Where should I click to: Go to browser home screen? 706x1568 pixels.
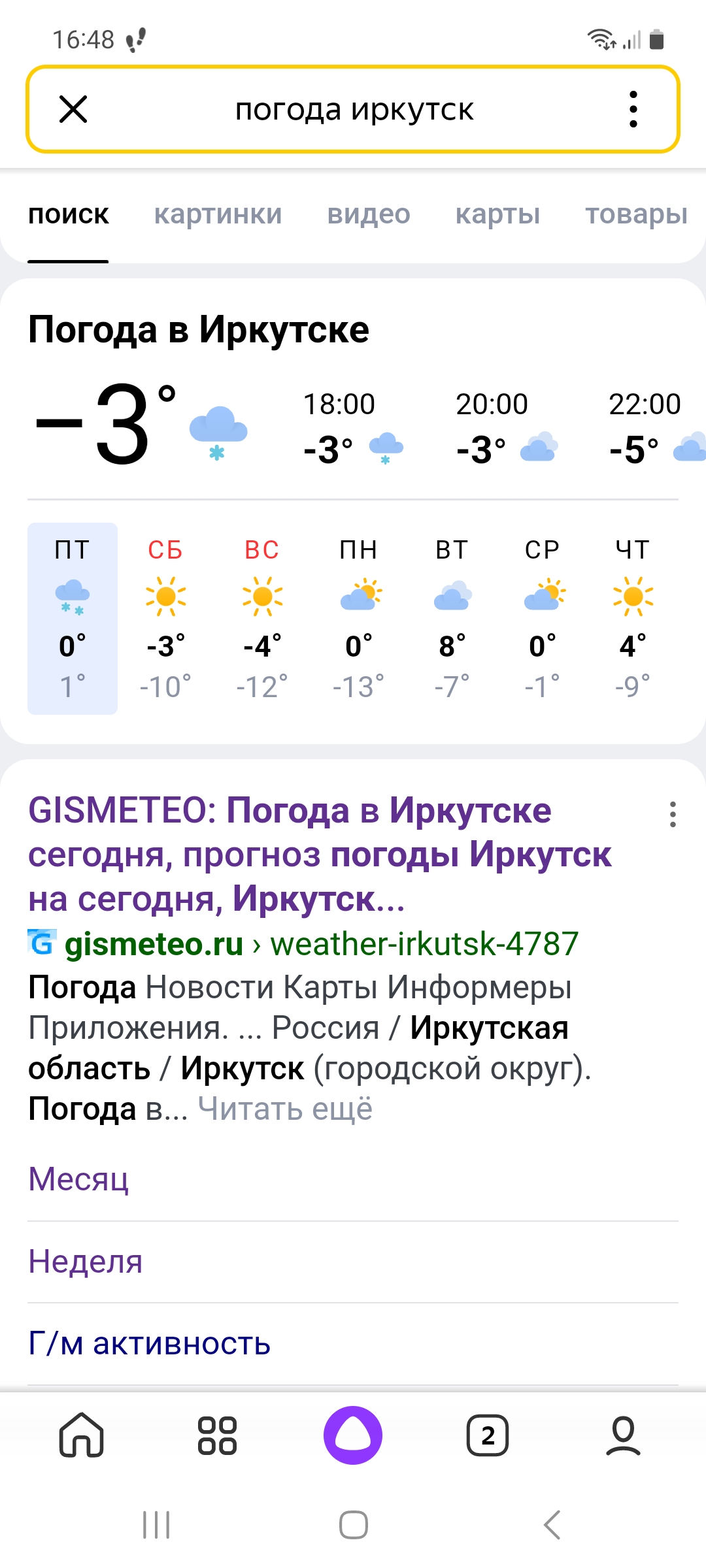tap(82, 1435)
